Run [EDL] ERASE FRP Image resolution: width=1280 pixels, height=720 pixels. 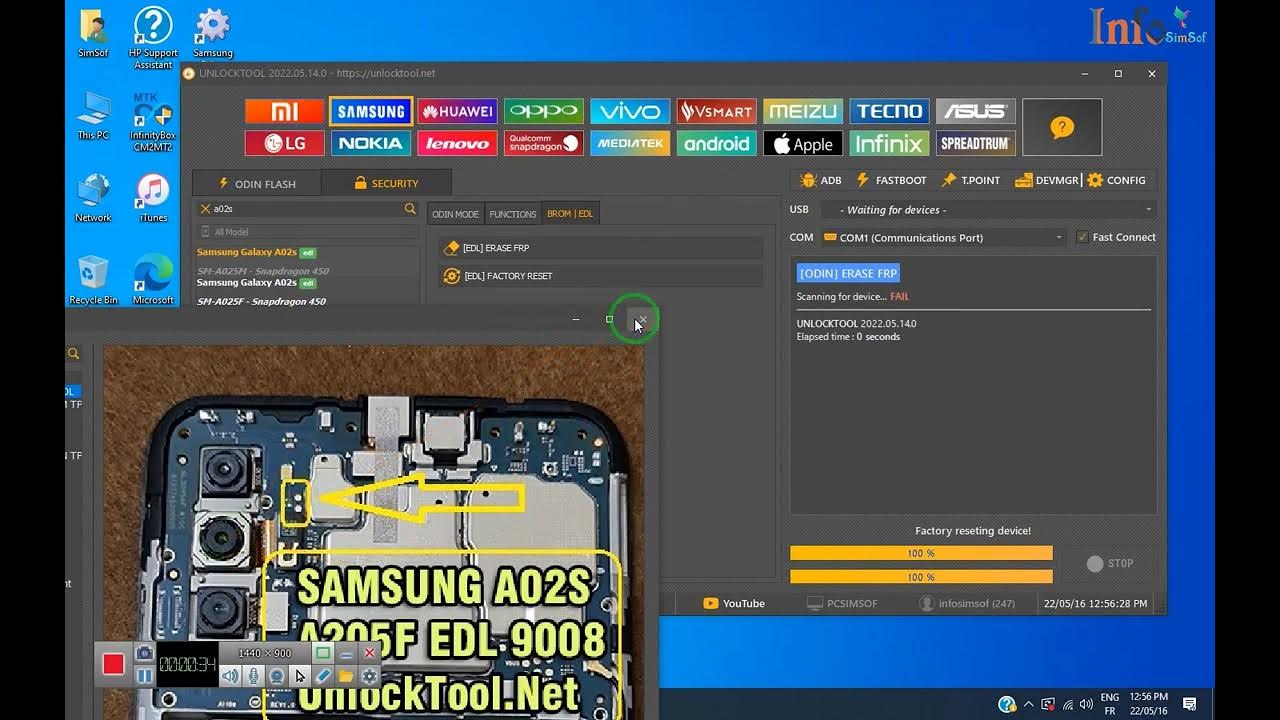[x=600, y=248]
